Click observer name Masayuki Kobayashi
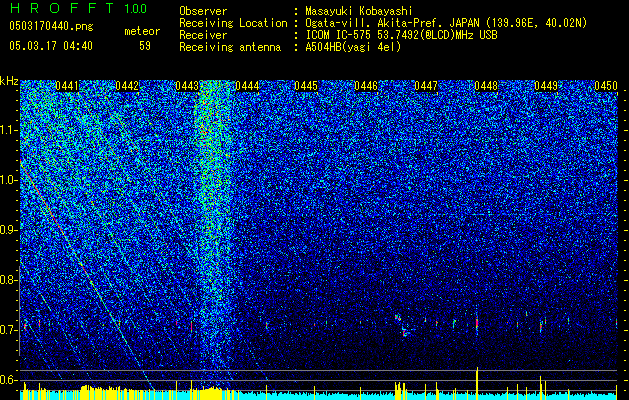This screenshot has height=400, width=629. (x=359, y=11)
